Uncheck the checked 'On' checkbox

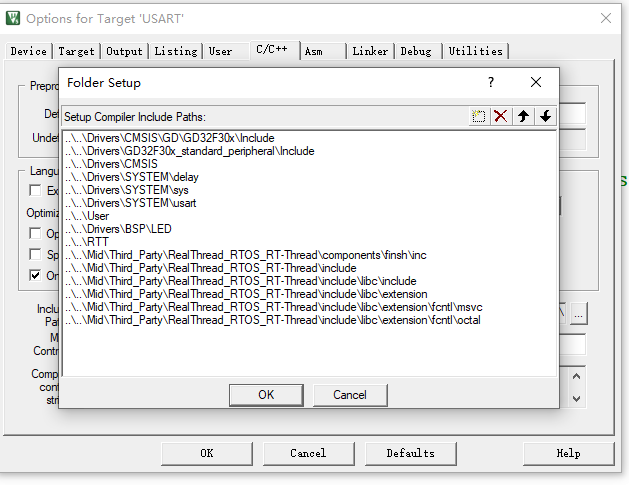point(35,275)
